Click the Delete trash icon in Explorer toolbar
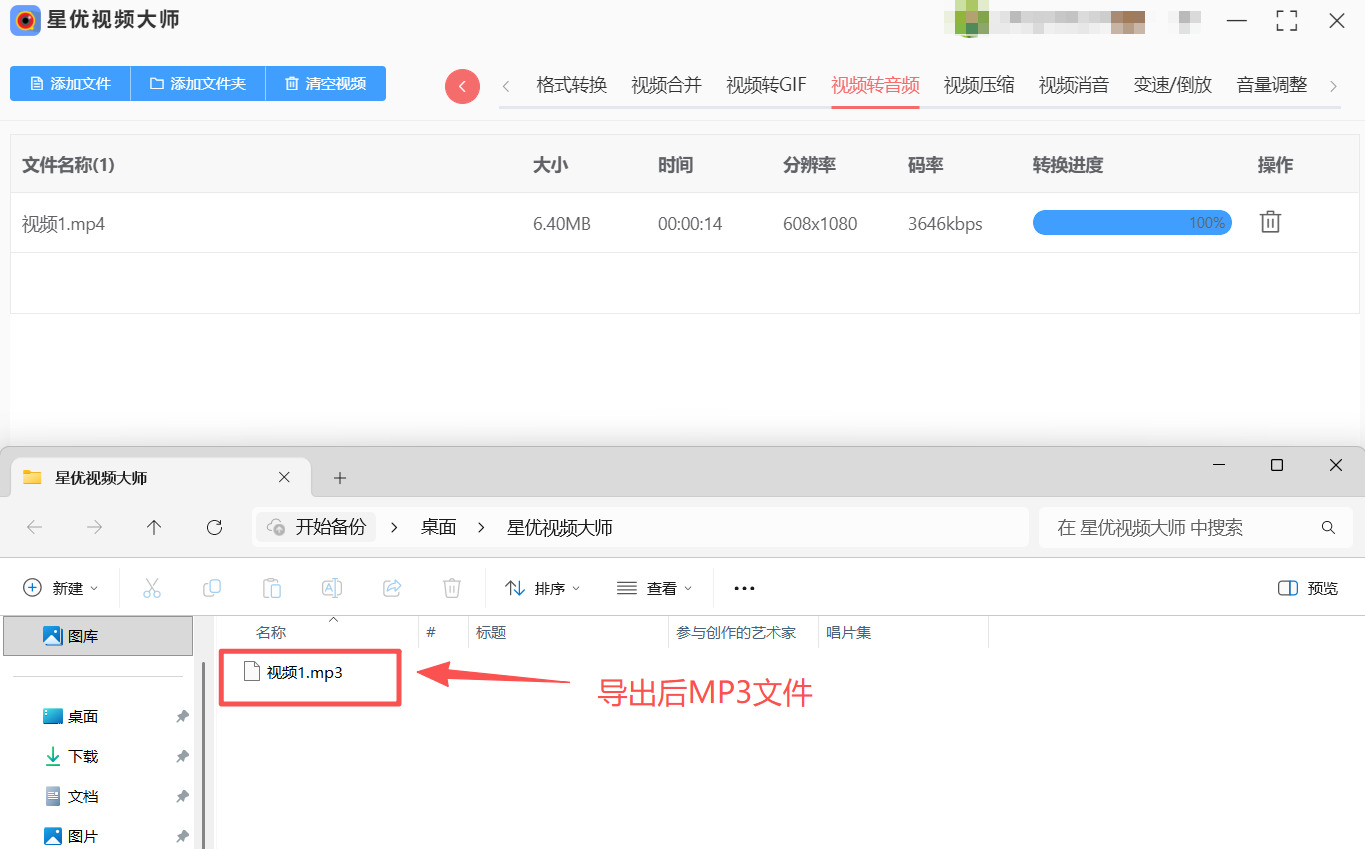1365x849 pixels. tap(452, 588)
